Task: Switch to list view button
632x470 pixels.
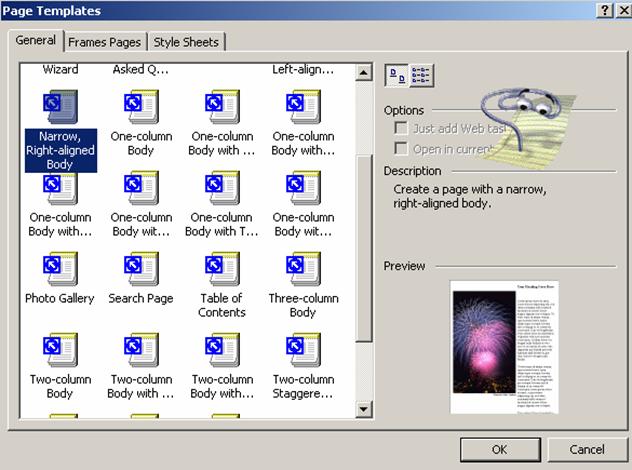Action: 421,75
